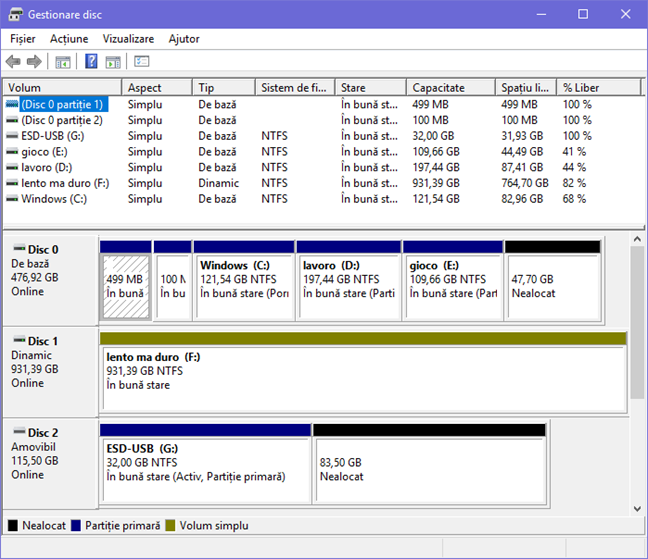The height and width of the screenshot is (559, 648).
Task: Click the Disk Management app icon in title bar
Action: (x=15, y=14)
